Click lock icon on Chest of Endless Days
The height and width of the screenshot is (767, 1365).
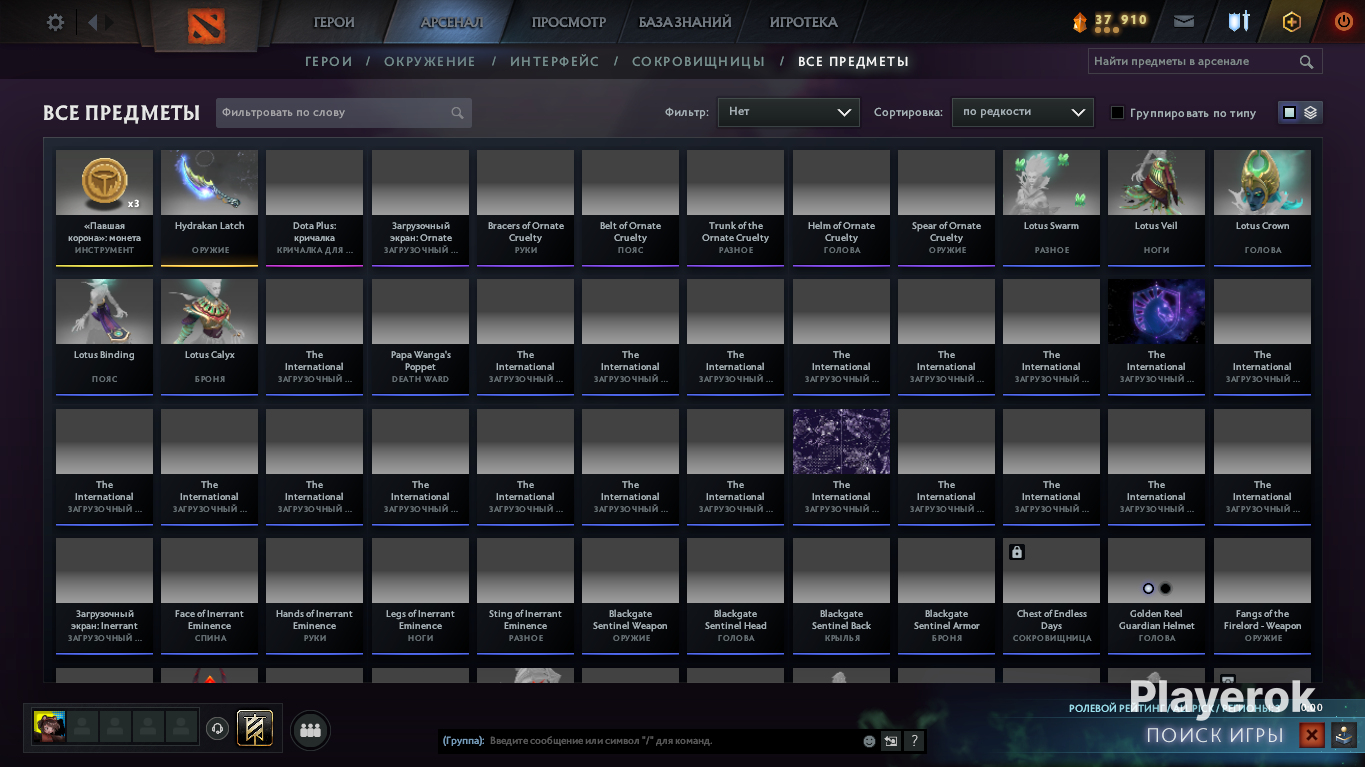[x=1016, y=552]
